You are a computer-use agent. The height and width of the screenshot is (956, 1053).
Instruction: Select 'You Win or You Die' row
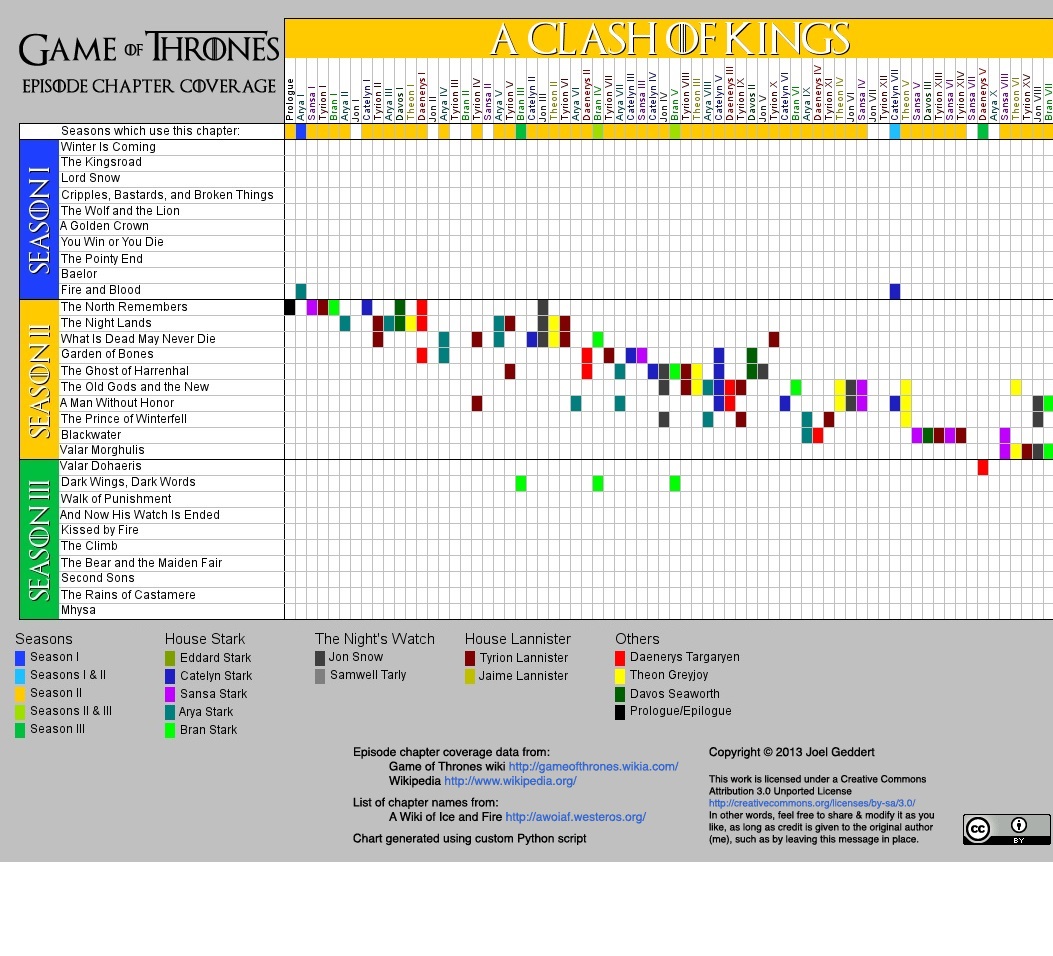[x=112, y=242]
